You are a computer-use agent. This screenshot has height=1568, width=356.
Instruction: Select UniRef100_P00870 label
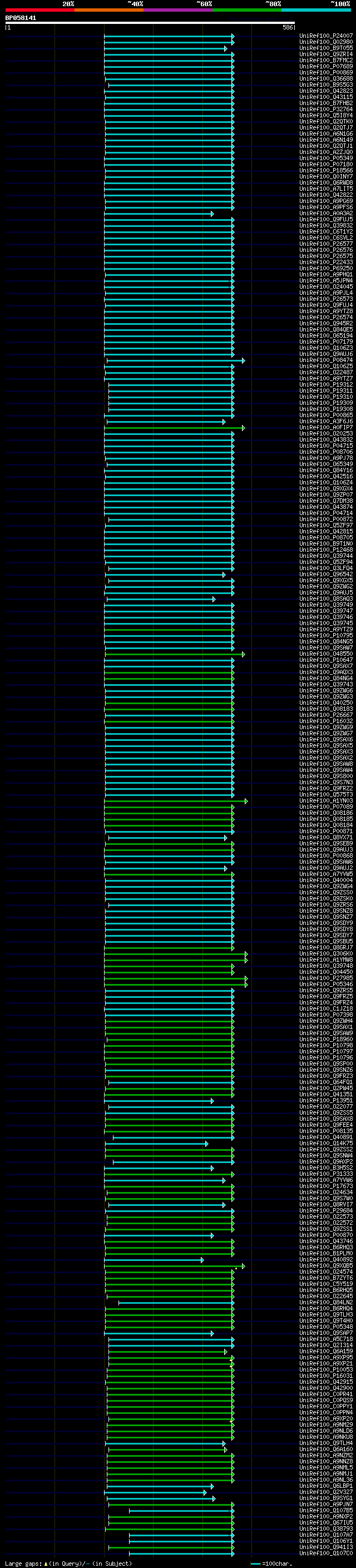point(326,1235)
